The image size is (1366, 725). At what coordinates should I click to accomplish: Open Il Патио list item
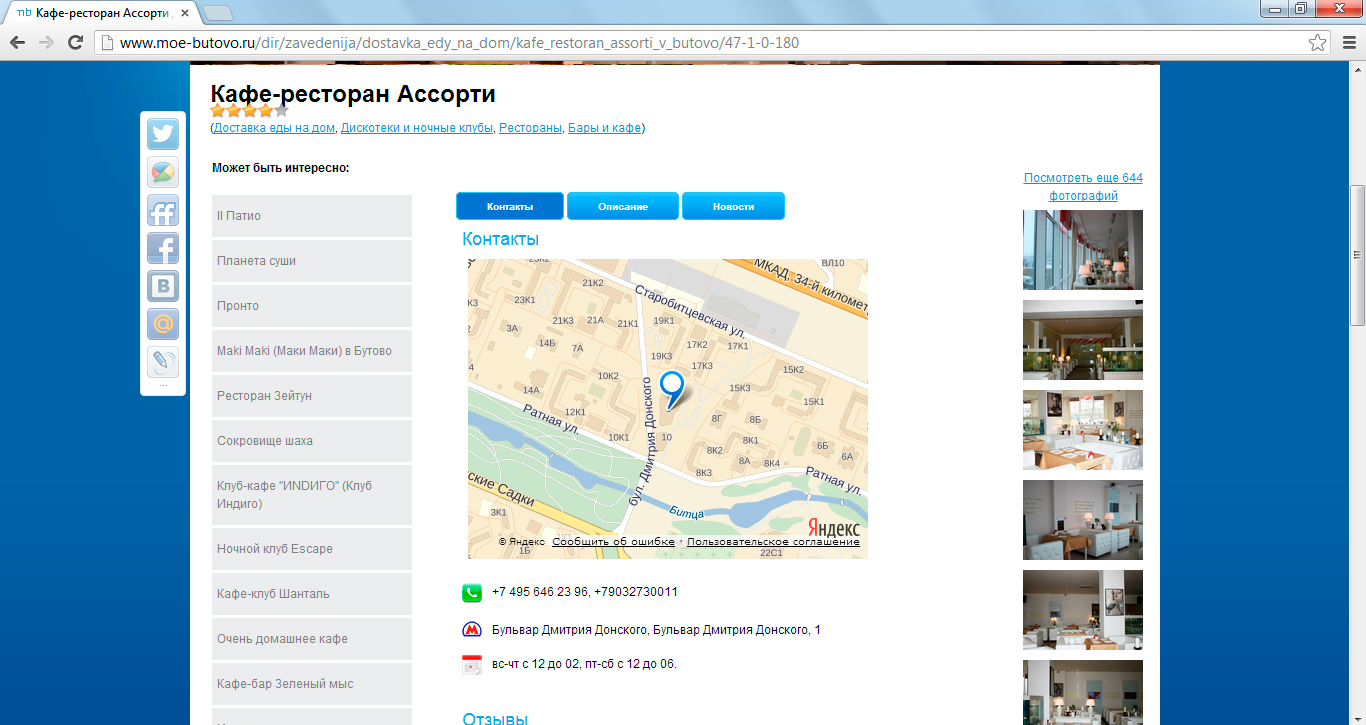point(312,216)
